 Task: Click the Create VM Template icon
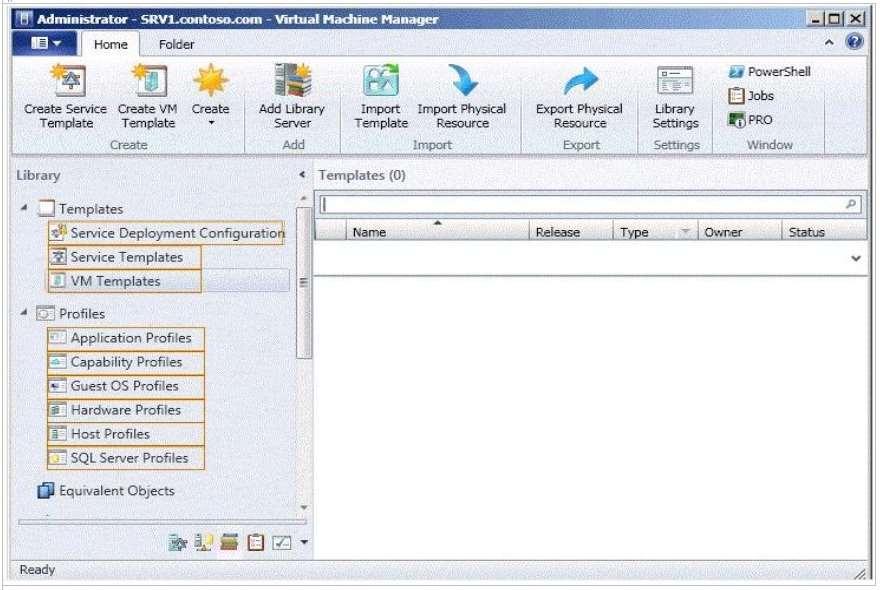149,80
